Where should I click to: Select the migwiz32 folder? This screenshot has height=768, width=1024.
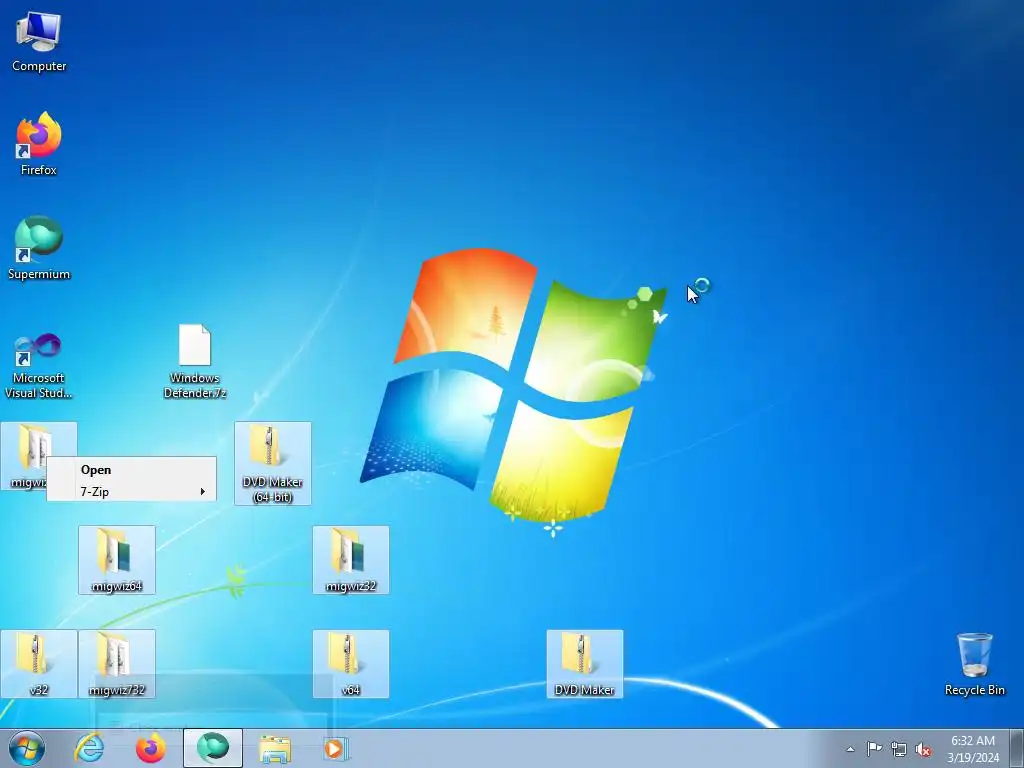click(351, 560)
